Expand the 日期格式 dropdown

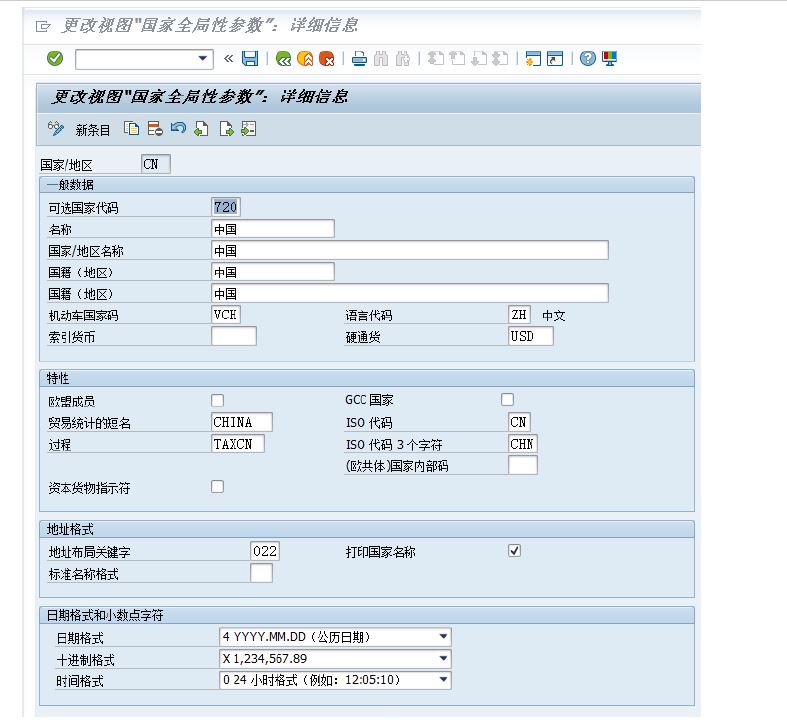[x=443, y=637]
